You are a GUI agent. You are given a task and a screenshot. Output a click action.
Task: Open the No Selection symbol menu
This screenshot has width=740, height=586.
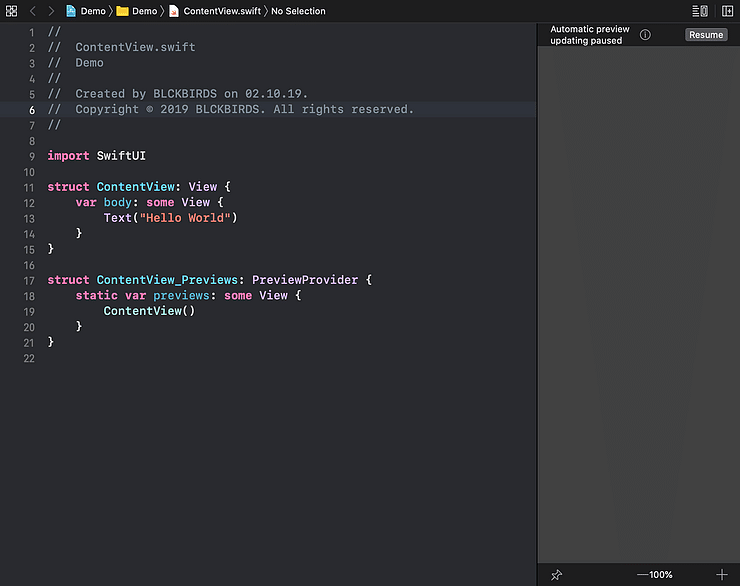(298, 11)
